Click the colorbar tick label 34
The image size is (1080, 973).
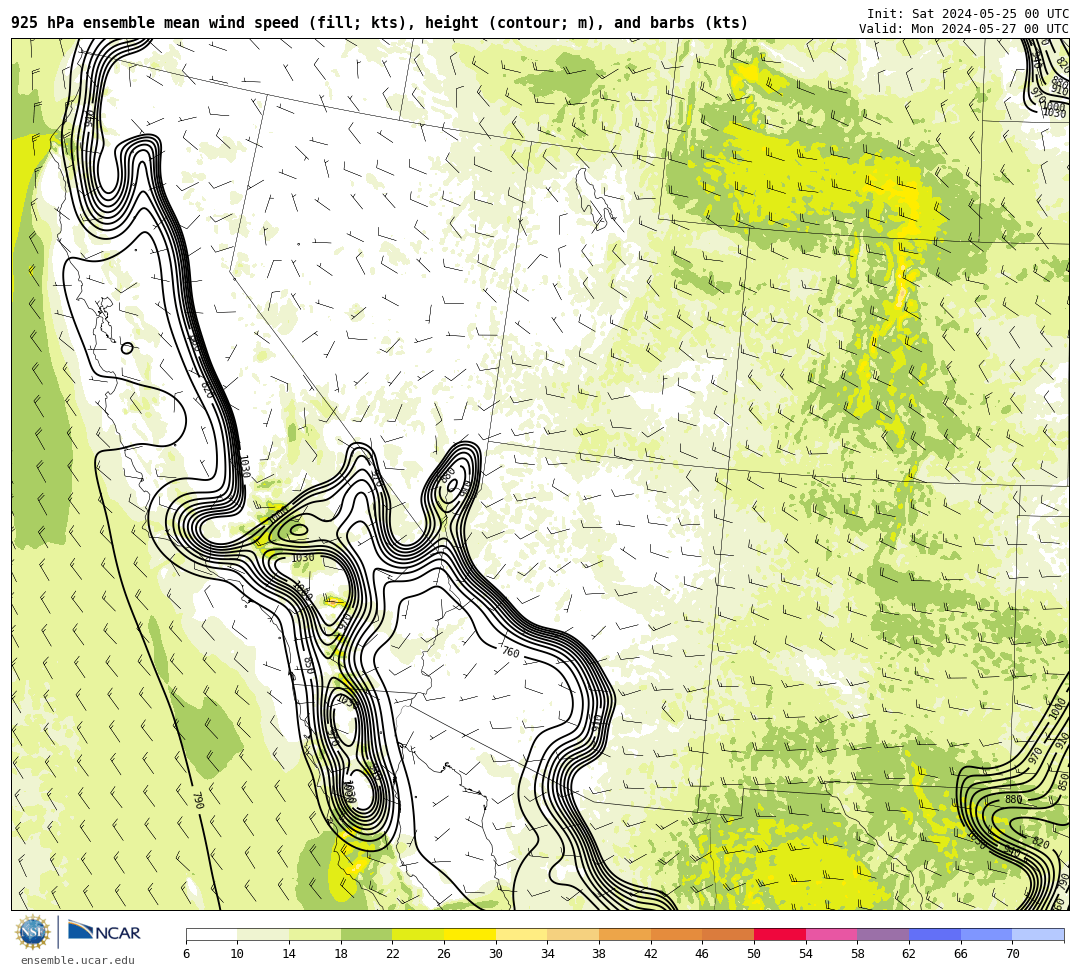[548, 954]
